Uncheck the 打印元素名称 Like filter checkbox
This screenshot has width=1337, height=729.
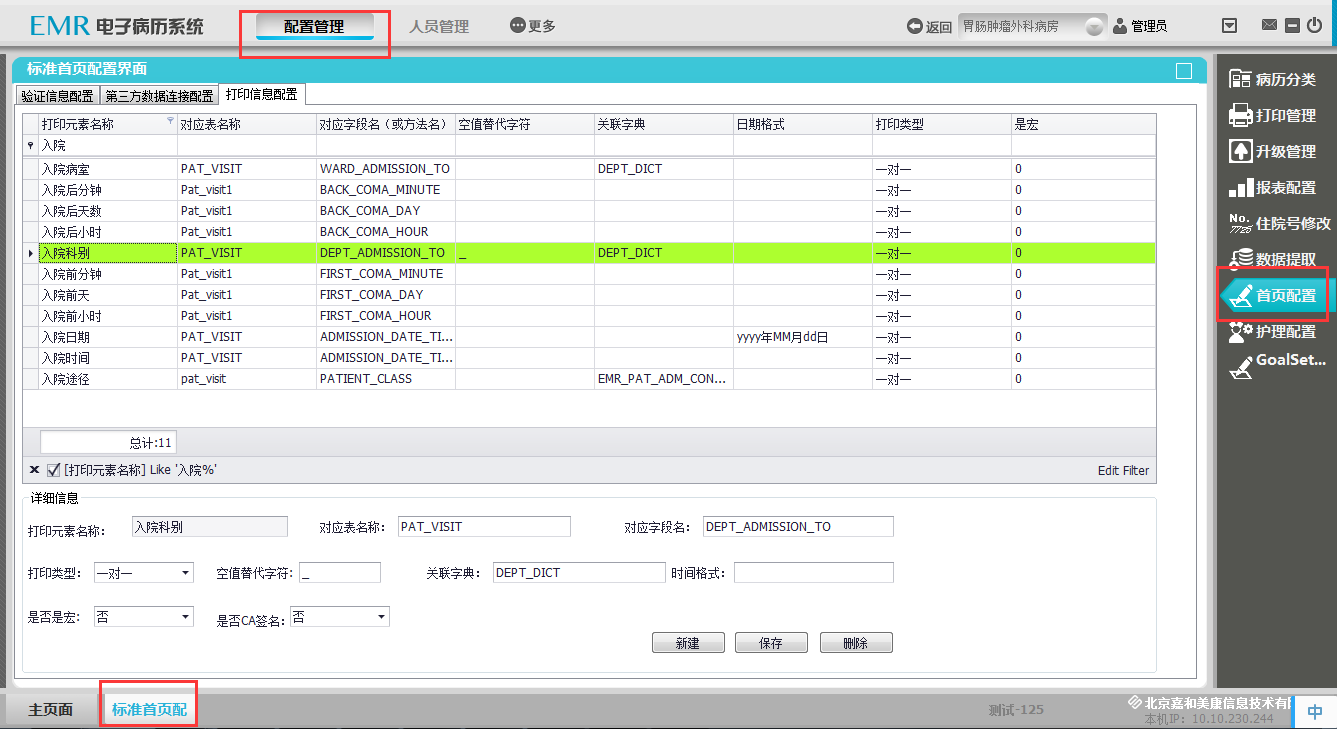pos(54,469)
